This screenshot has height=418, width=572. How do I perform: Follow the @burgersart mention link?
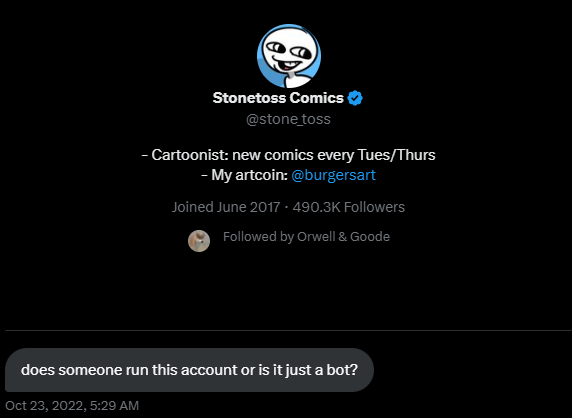coord(333,175)
